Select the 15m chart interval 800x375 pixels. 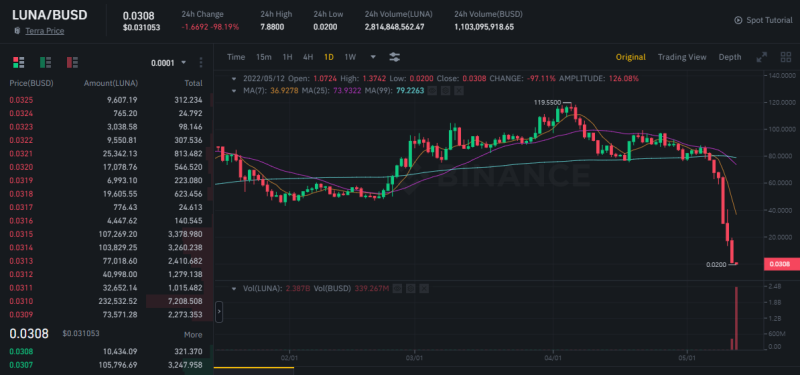[x=264, y=57]
